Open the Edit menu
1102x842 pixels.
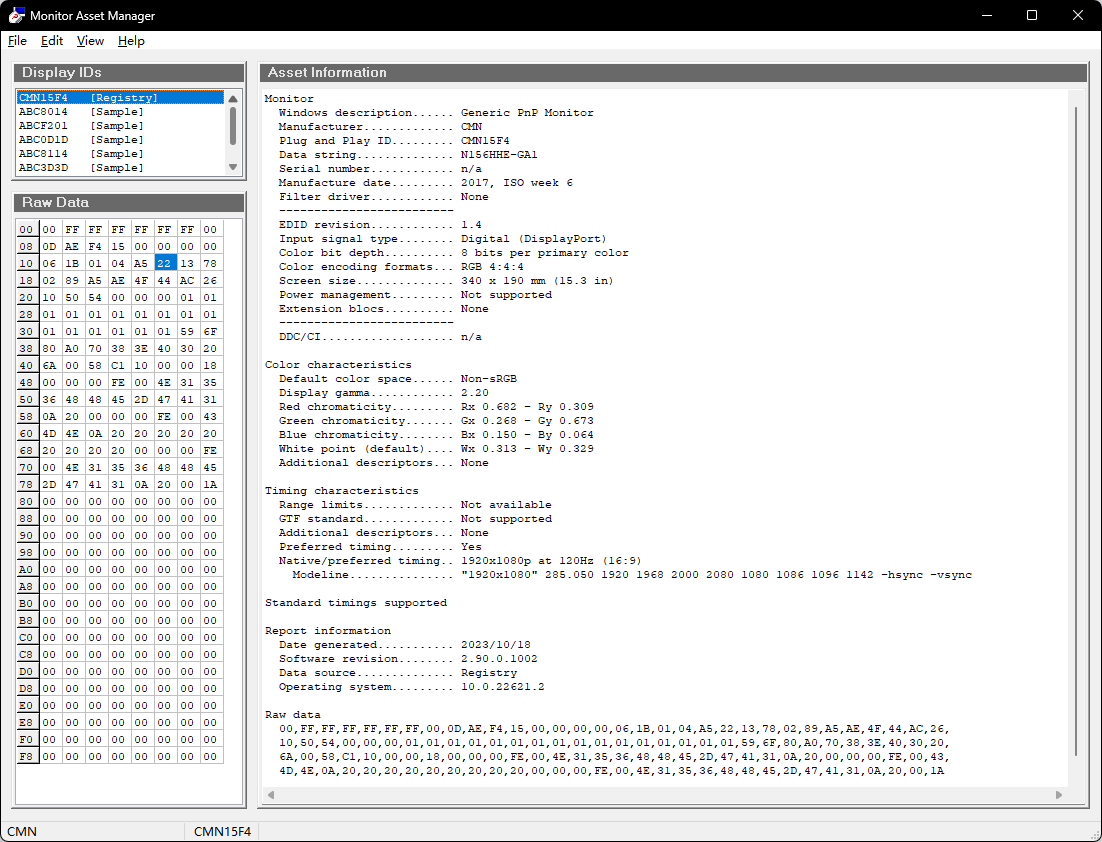click(x=51, y=41)
